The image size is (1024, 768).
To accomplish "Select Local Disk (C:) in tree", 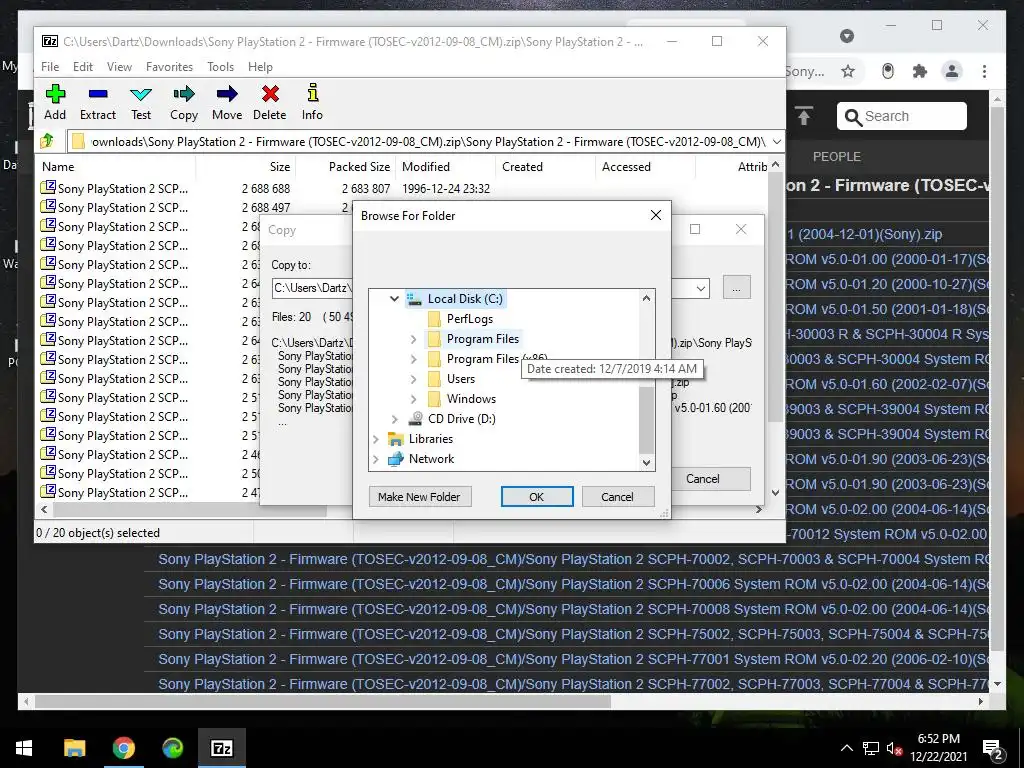I will coord(465,299).
